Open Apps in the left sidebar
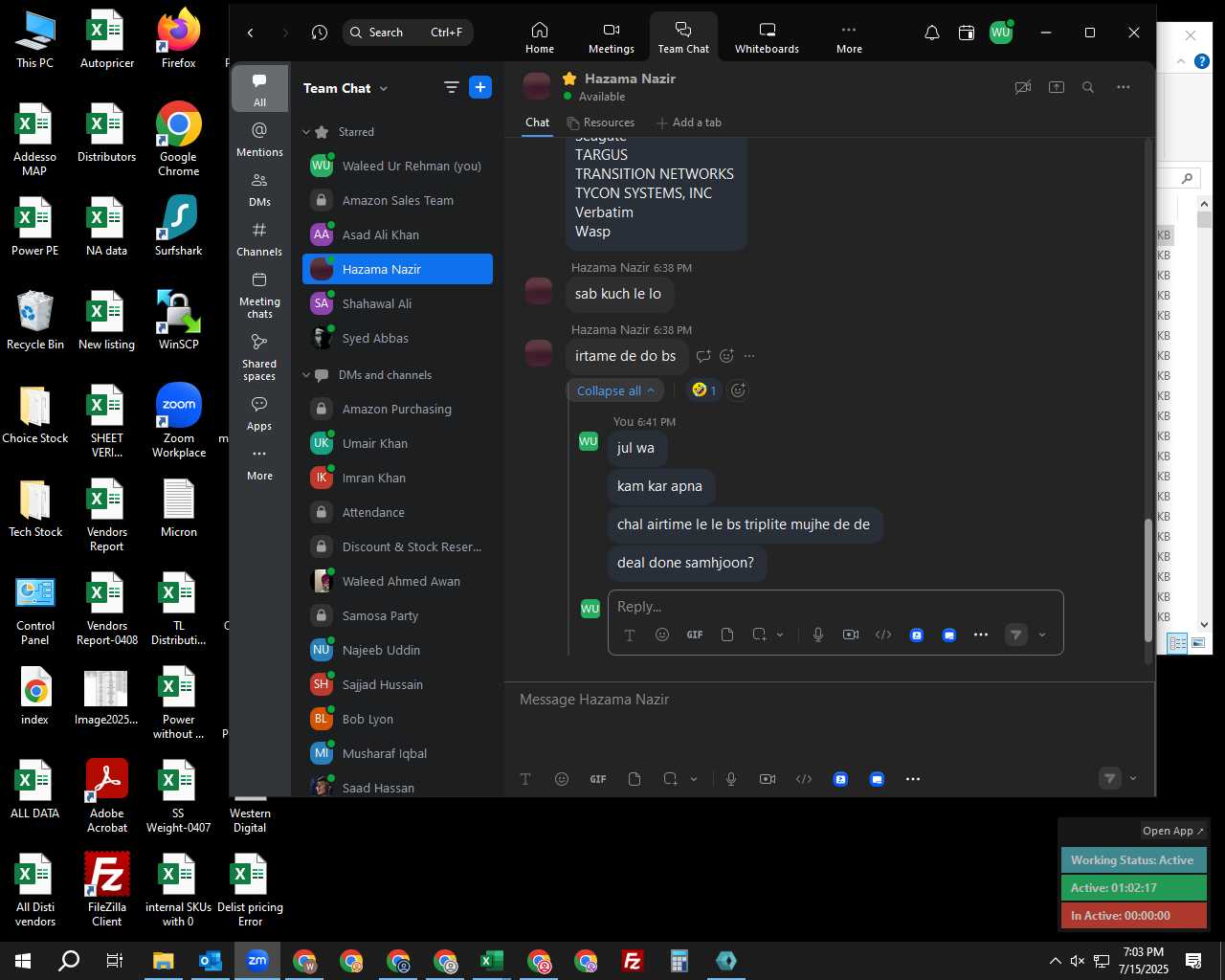This screenshot has width=1225, height=980. coord(259,413)
